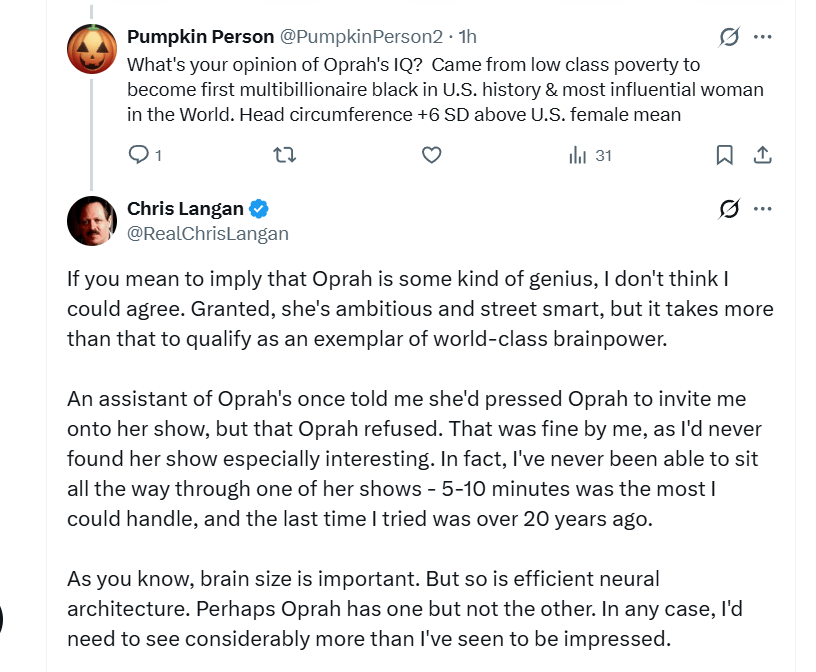816x672 pixels.
Task: Like the Pumpkin Person tweet
Action: point(431,155)
